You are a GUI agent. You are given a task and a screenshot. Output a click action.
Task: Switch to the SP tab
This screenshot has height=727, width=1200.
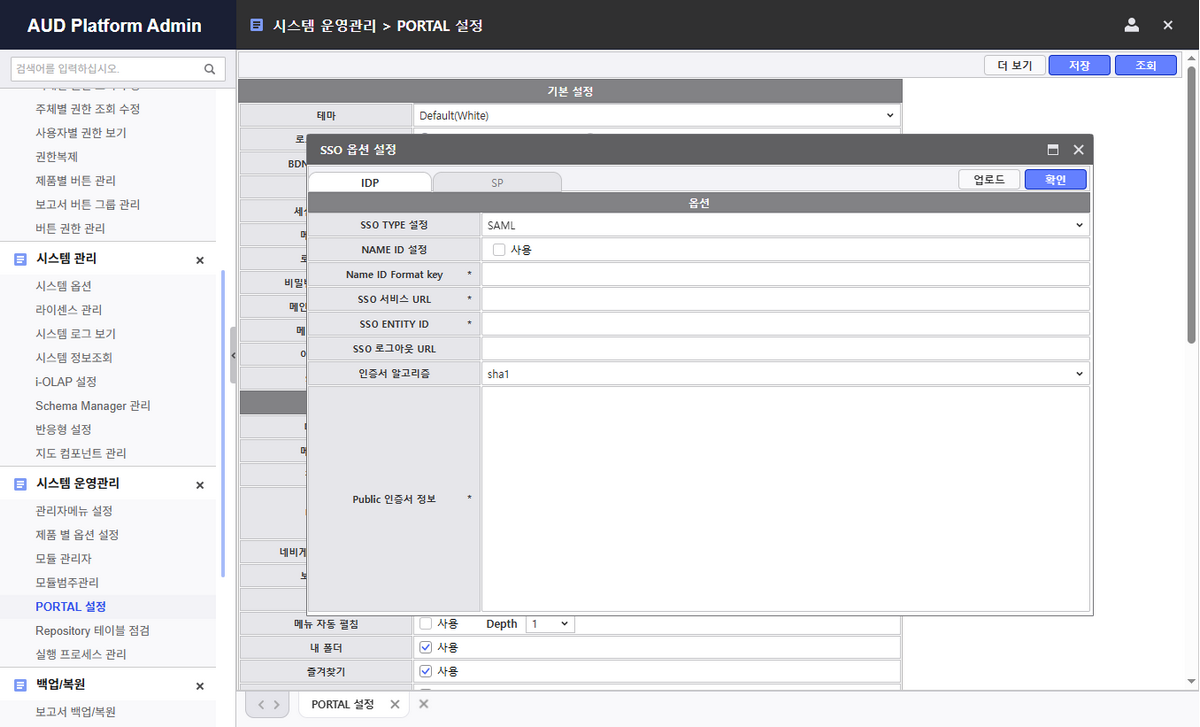tap(497, 183)
